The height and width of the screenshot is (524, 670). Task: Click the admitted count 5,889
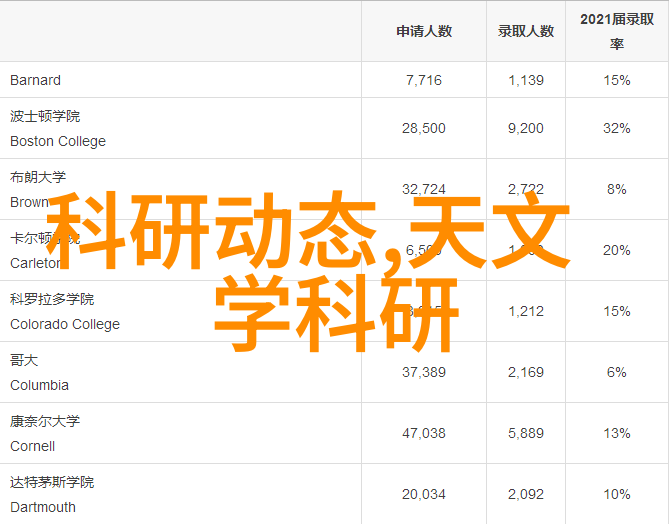[526, 433]
